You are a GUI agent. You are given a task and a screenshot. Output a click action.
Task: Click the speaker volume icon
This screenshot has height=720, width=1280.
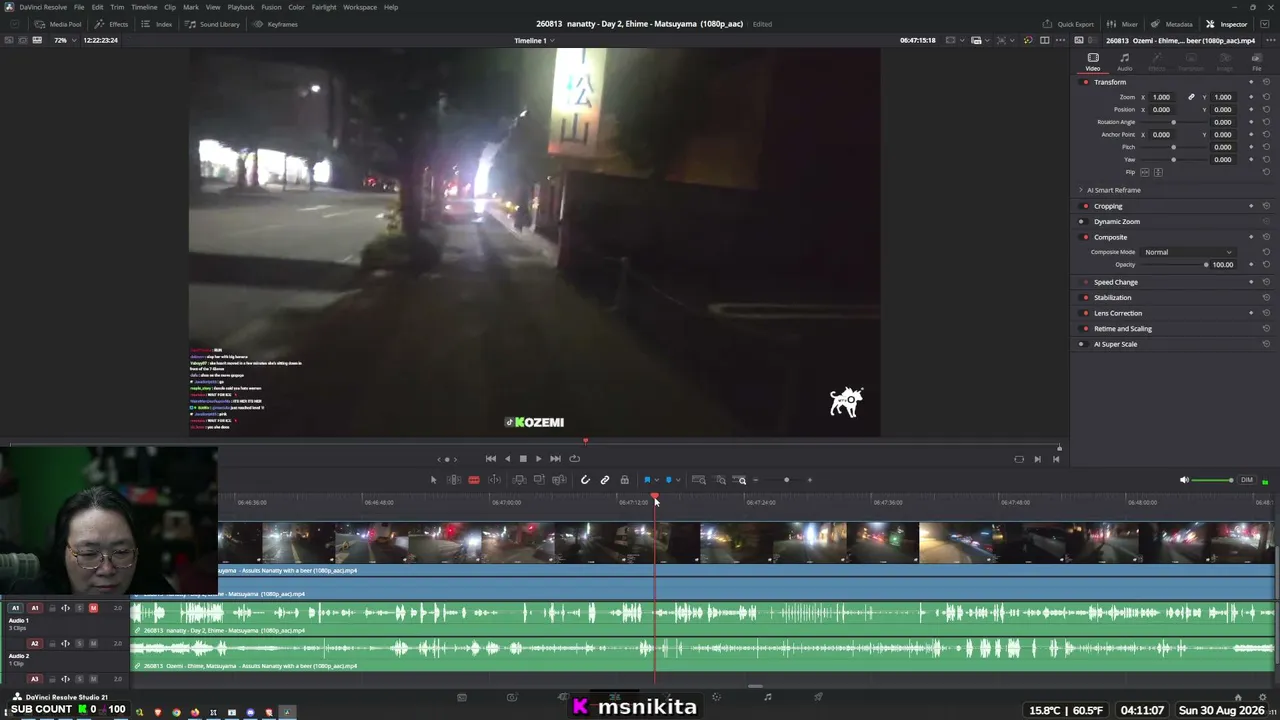click(x=1184, y=480)
